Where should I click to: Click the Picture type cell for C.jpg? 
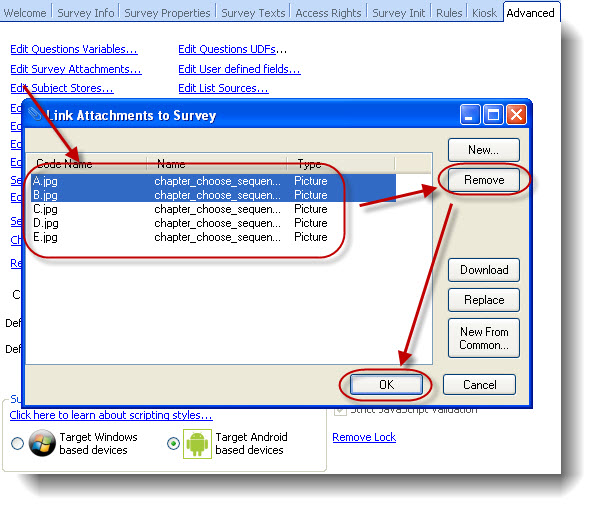(310, 209)
